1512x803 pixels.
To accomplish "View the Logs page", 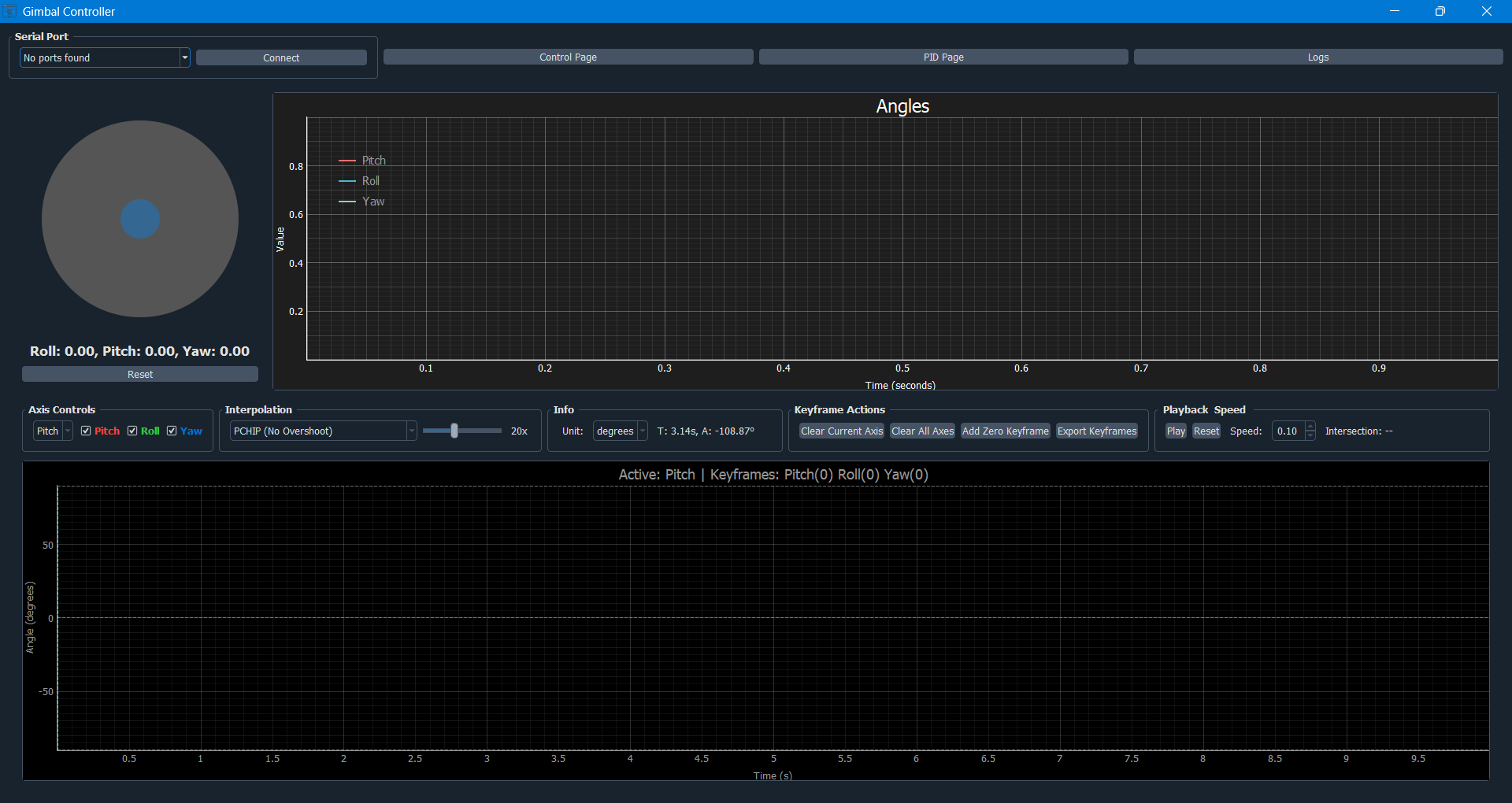I will click(1317, 57).
